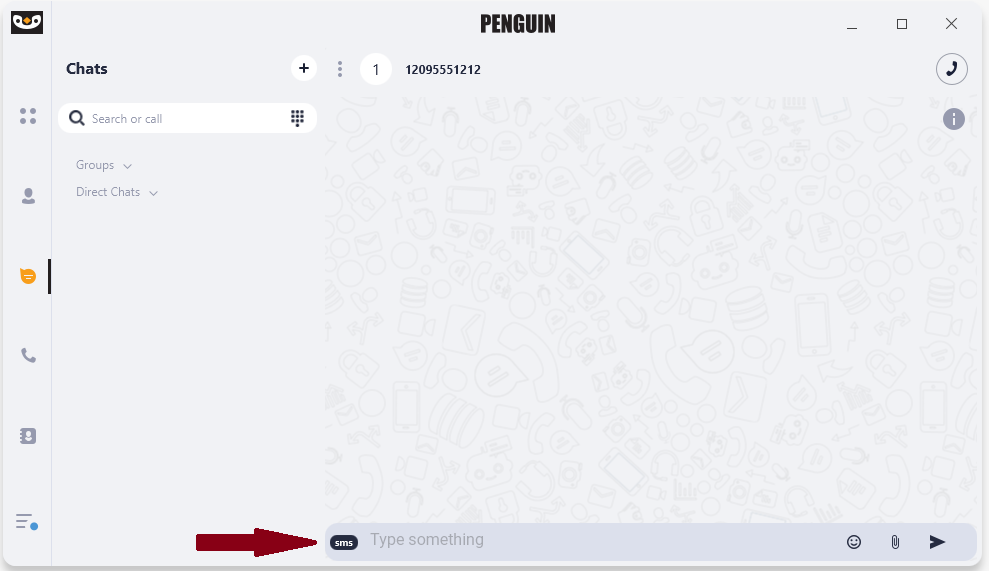
Task: Show conversation info panel
Action: [x=954, y=119]
